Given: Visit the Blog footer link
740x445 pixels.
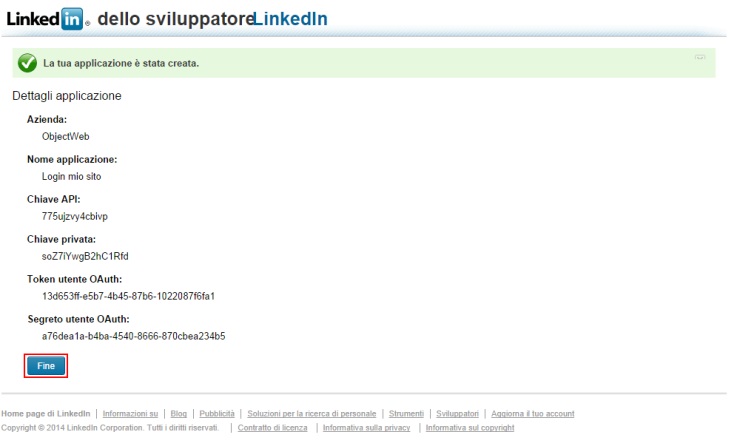Looking at the screenshot, I should coord(179,413).
